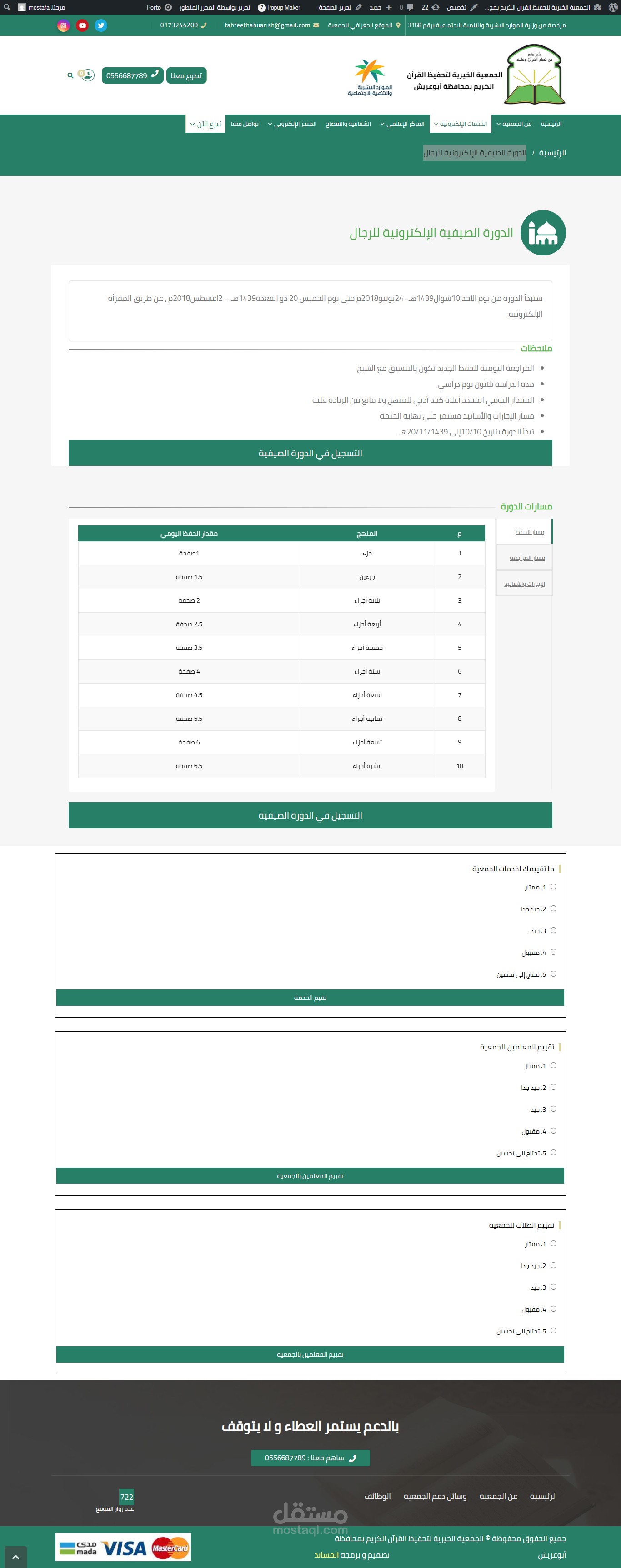The image size is (621, 1568).
Task: Click التسجيل في الدورة الصيفية button above مسارات الدورة
Action: (310, 453)
